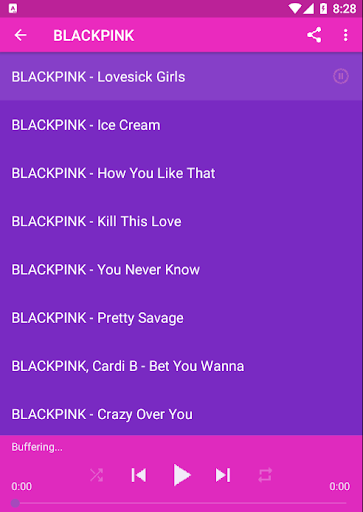363x512 pixels.
Task: Tap the notification icon in status bar
Action: tap(13, 9)
